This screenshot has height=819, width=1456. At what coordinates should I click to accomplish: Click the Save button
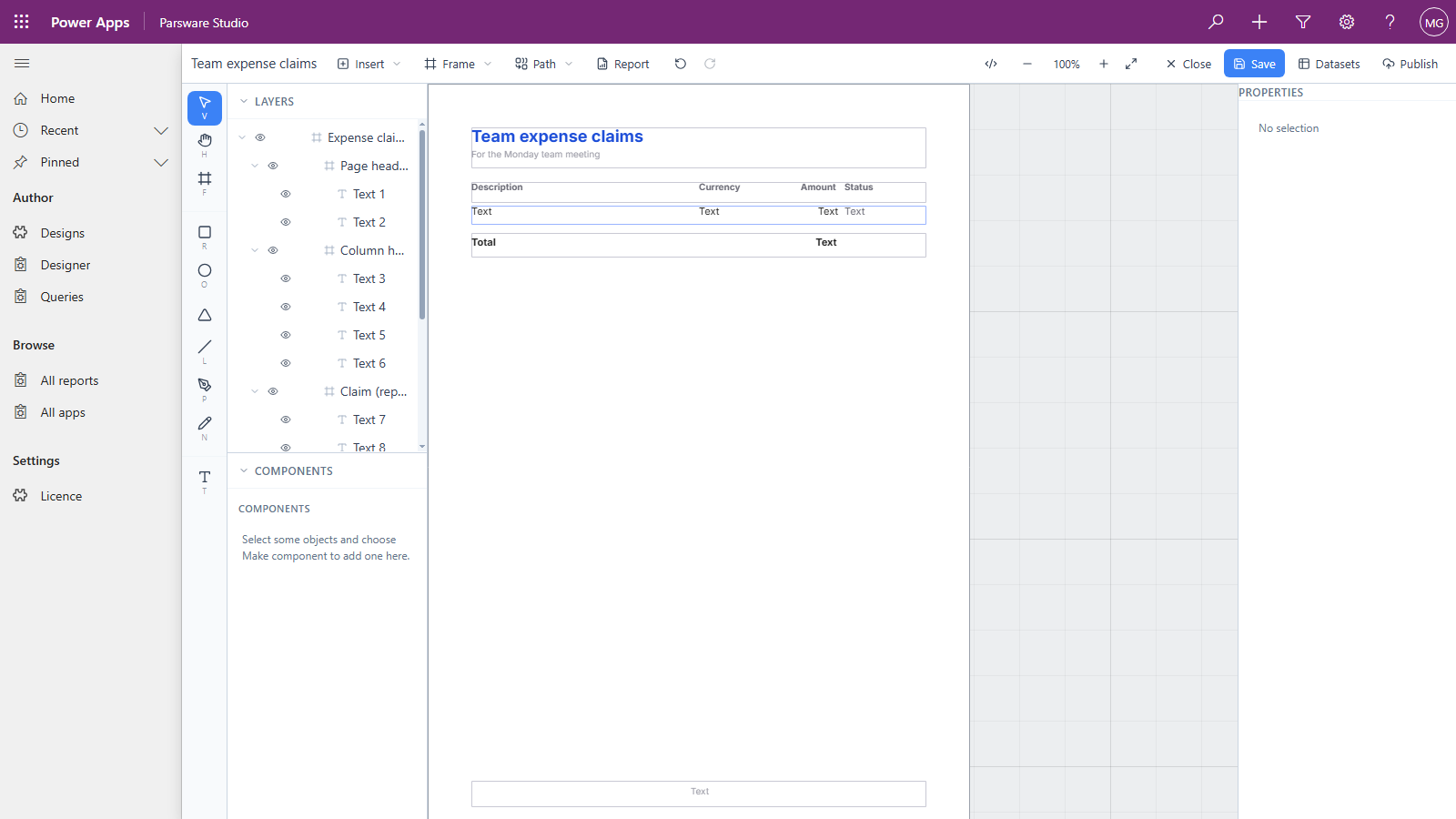pyautogui.click(x=1254, y=64)
